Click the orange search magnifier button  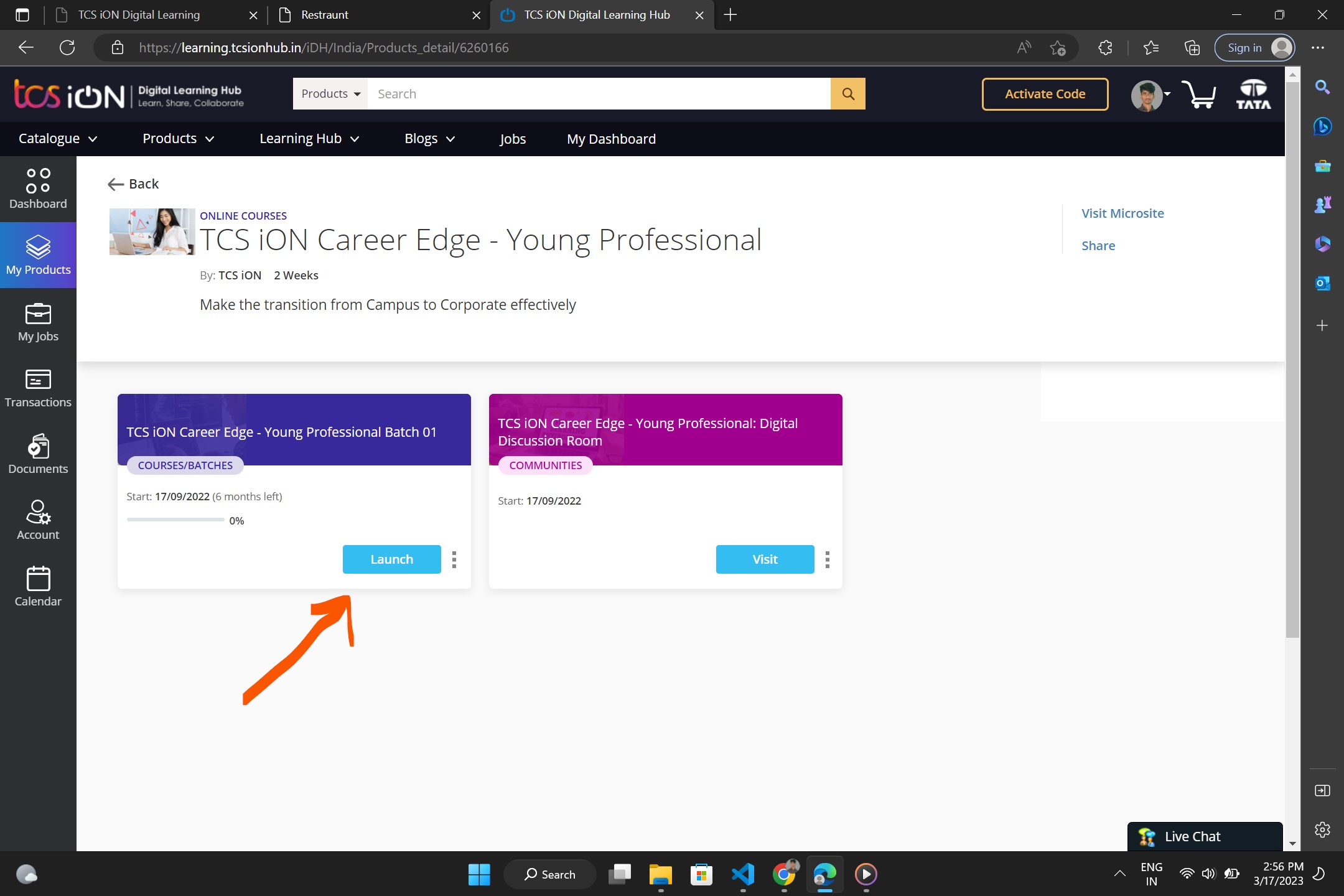point(847,94)
